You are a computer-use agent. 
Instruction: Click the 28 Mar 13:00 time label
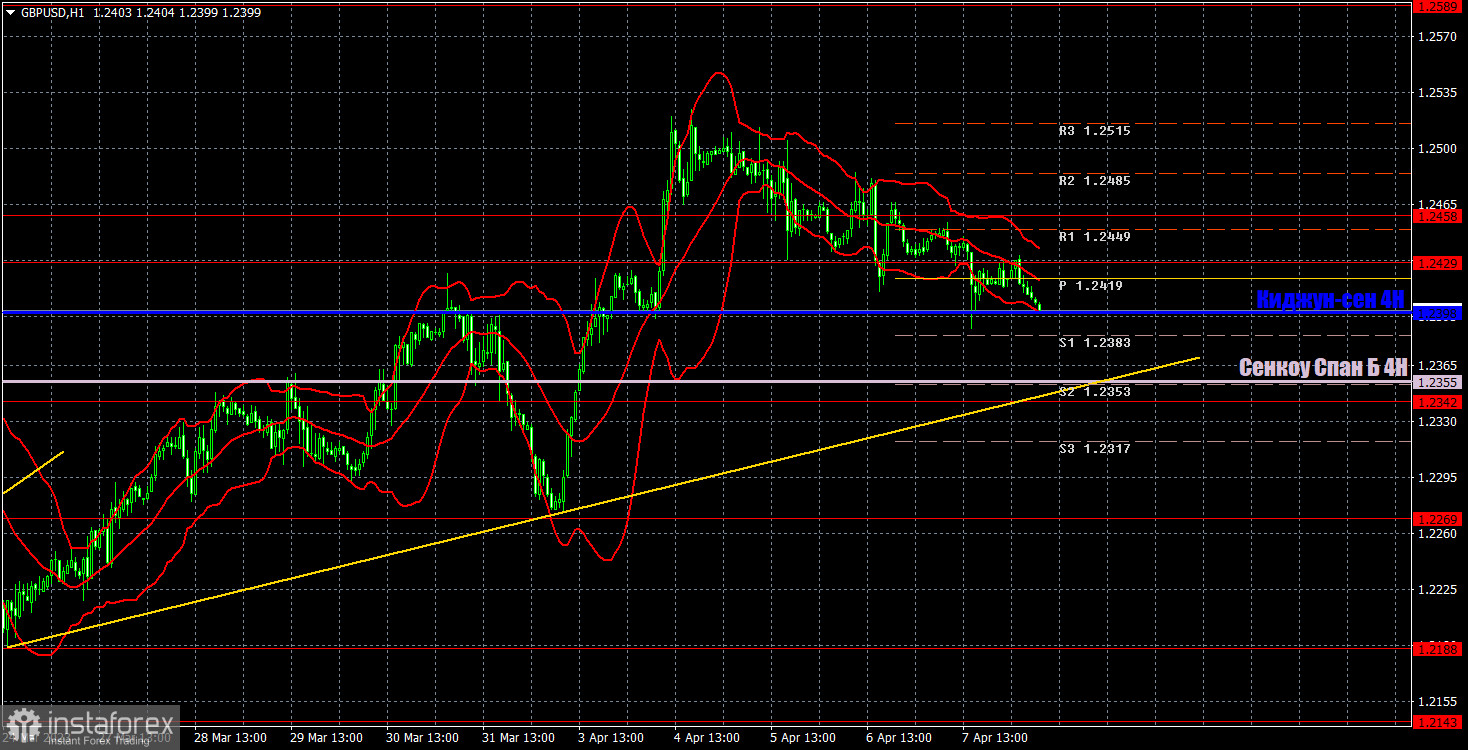click(229, 738)
